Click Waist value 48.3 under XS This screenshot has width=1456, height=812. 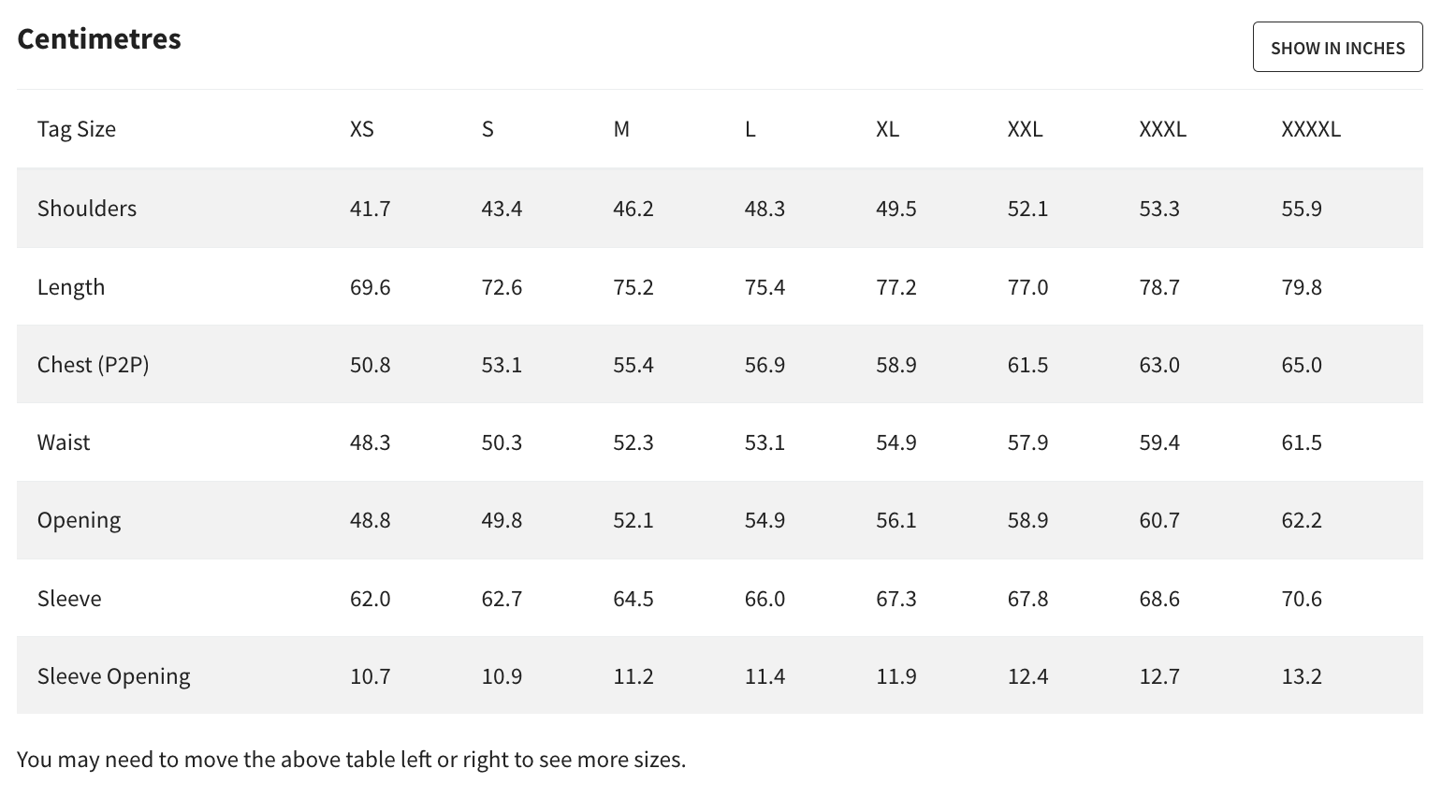[x=371, y=442]
